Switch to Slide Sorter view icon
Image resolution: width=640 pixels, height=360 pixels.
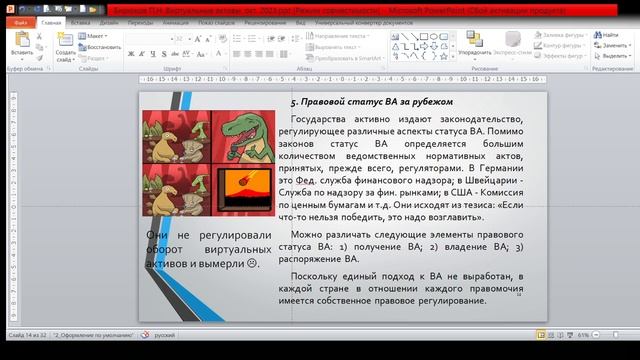(551, 335)
